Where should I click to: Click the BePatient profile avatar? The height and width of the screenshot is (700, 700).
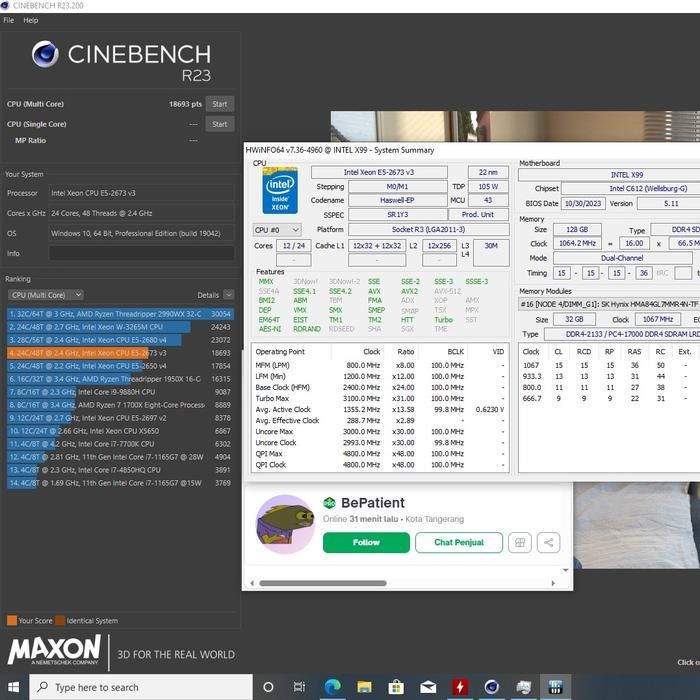click(x=285, y=525)
